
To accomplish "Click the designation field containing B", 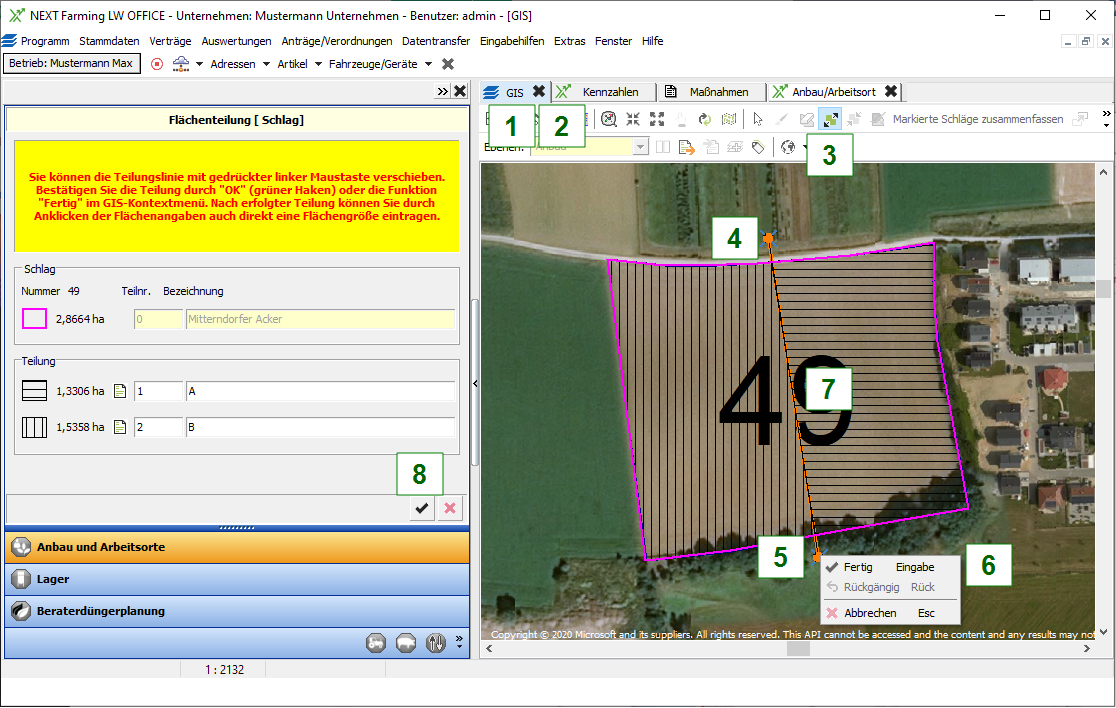I will tap(320, 428).
